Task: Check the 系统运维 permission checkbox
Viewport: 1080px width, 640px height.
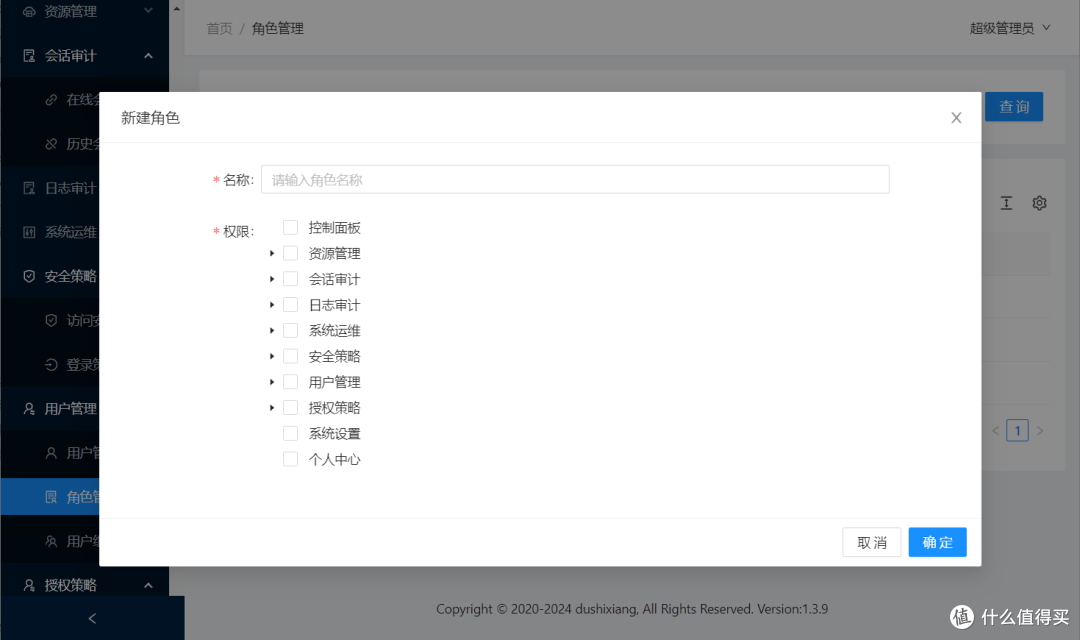Action: [x=291, y=331]
